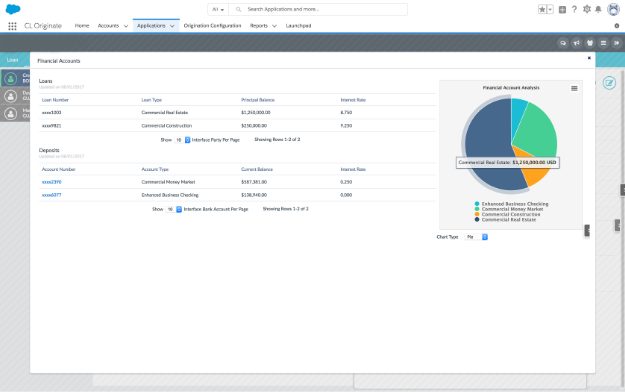Select the Origination Configuration tab
The height and width of the screenshot is (392, 625).
point(212,26)
